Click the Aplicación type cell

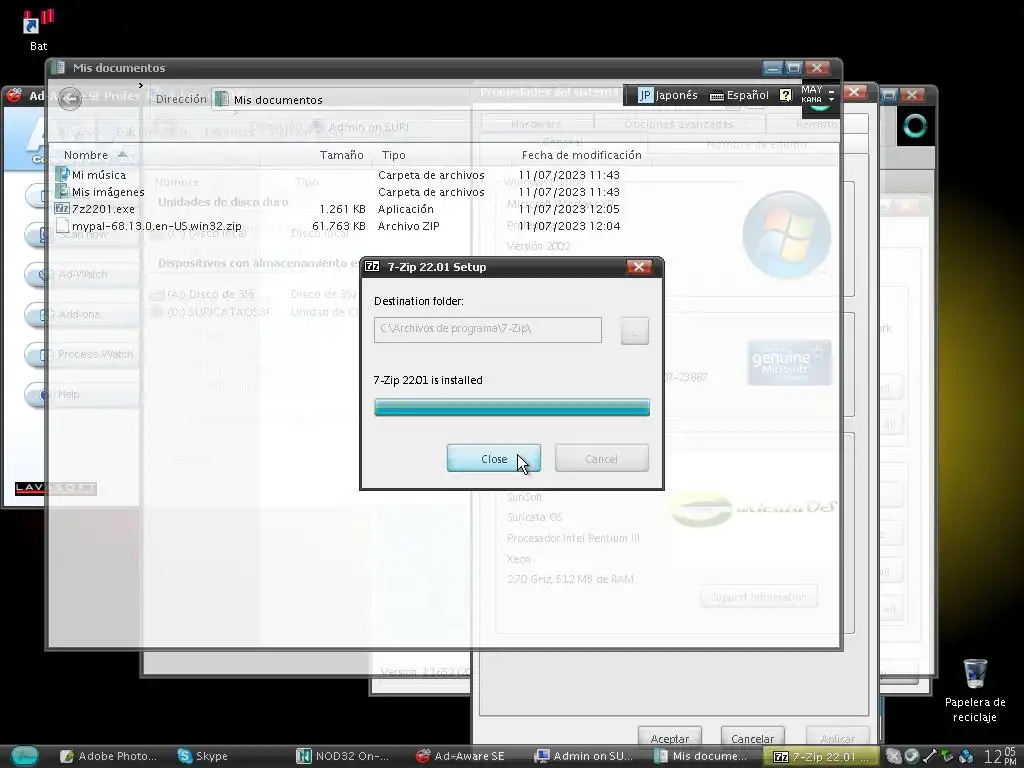(406, 208)
